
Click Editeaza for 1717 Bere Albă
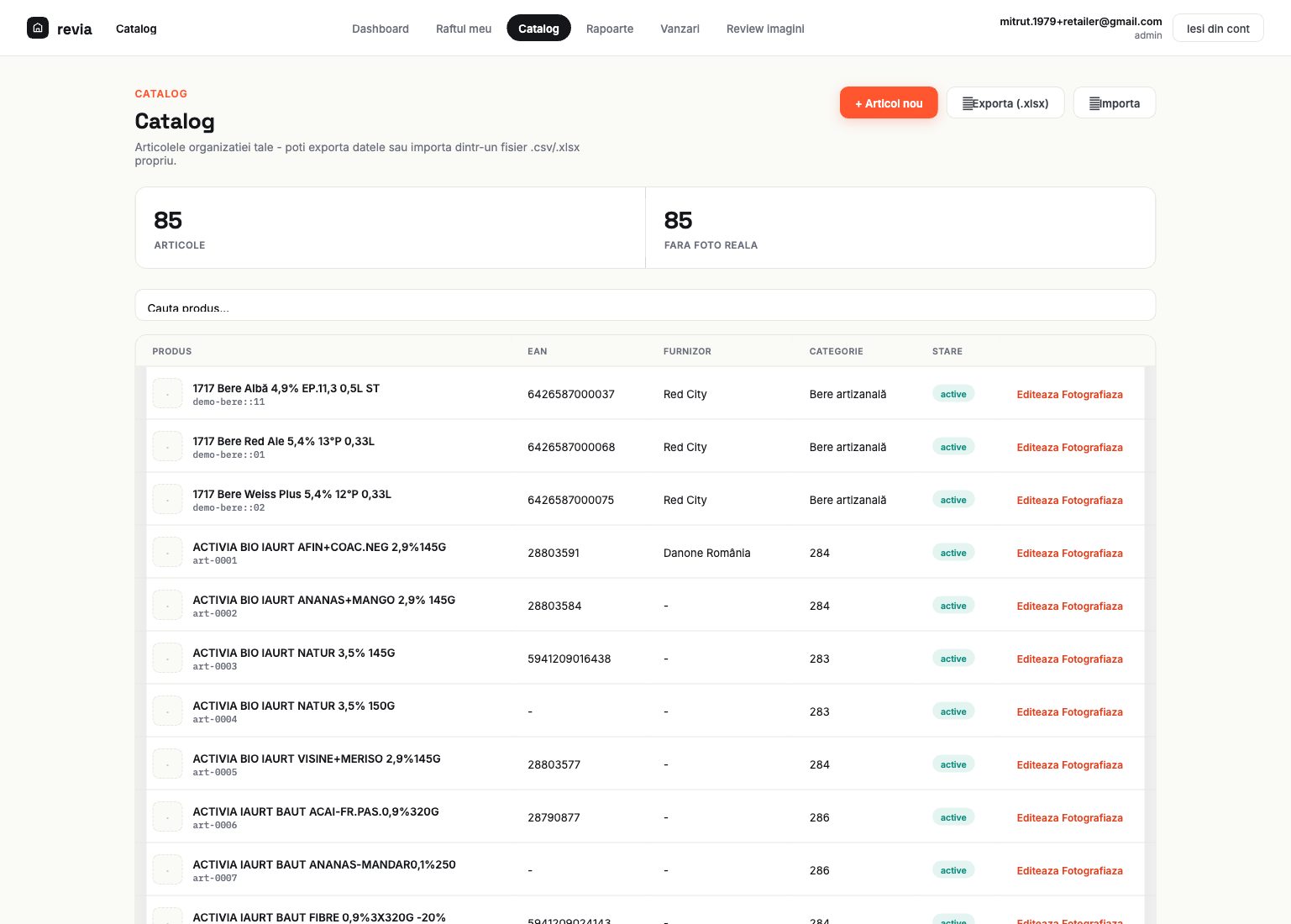[x=1037, y=394]
